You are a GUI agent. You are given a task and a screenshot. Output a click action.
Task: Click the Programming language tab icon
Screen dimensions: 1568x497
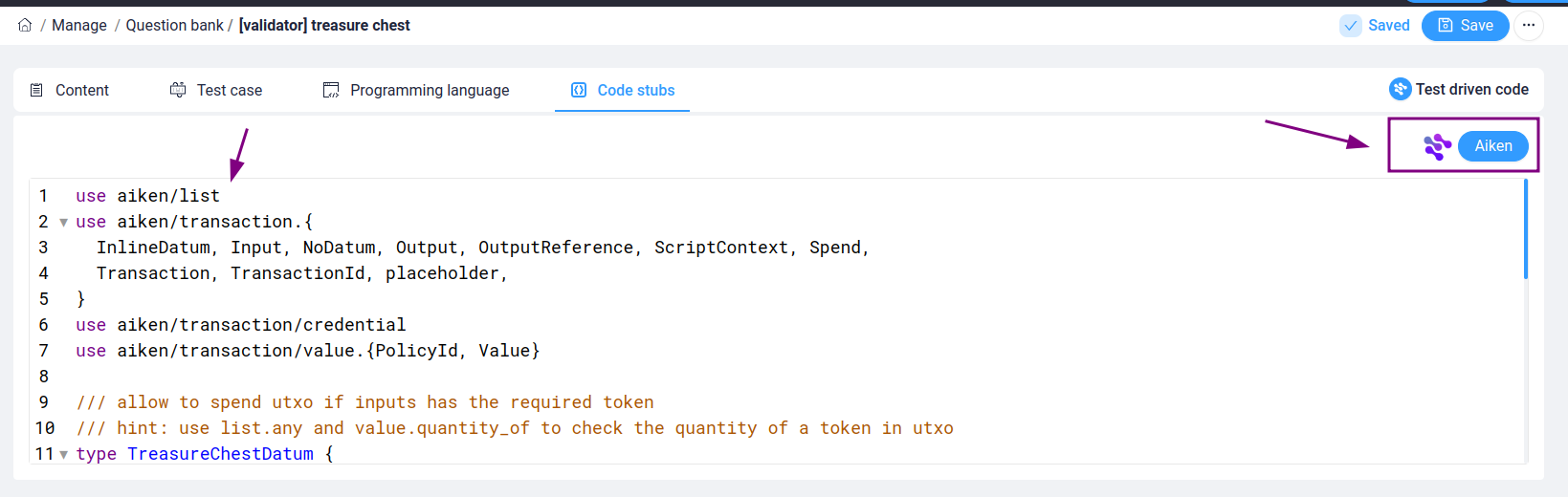pos(331,90)
